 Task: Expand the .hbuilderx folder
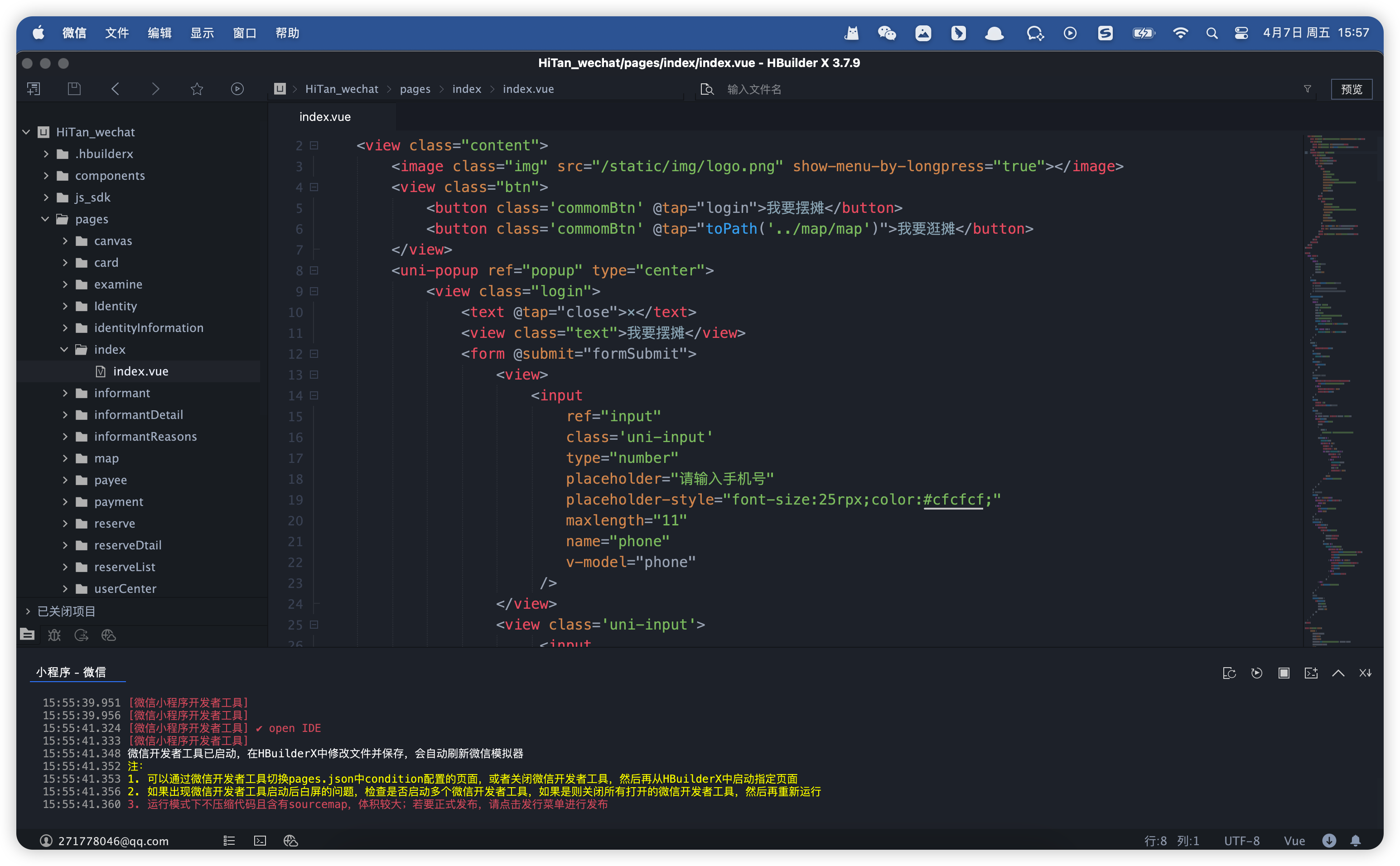(46, 154)
